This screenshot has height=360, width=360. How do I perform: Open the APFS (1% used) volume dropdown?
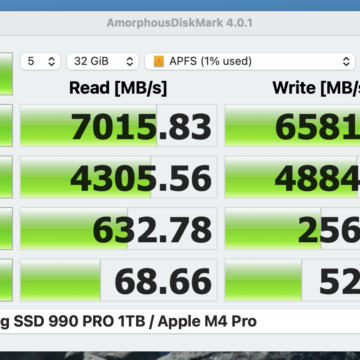250,61
